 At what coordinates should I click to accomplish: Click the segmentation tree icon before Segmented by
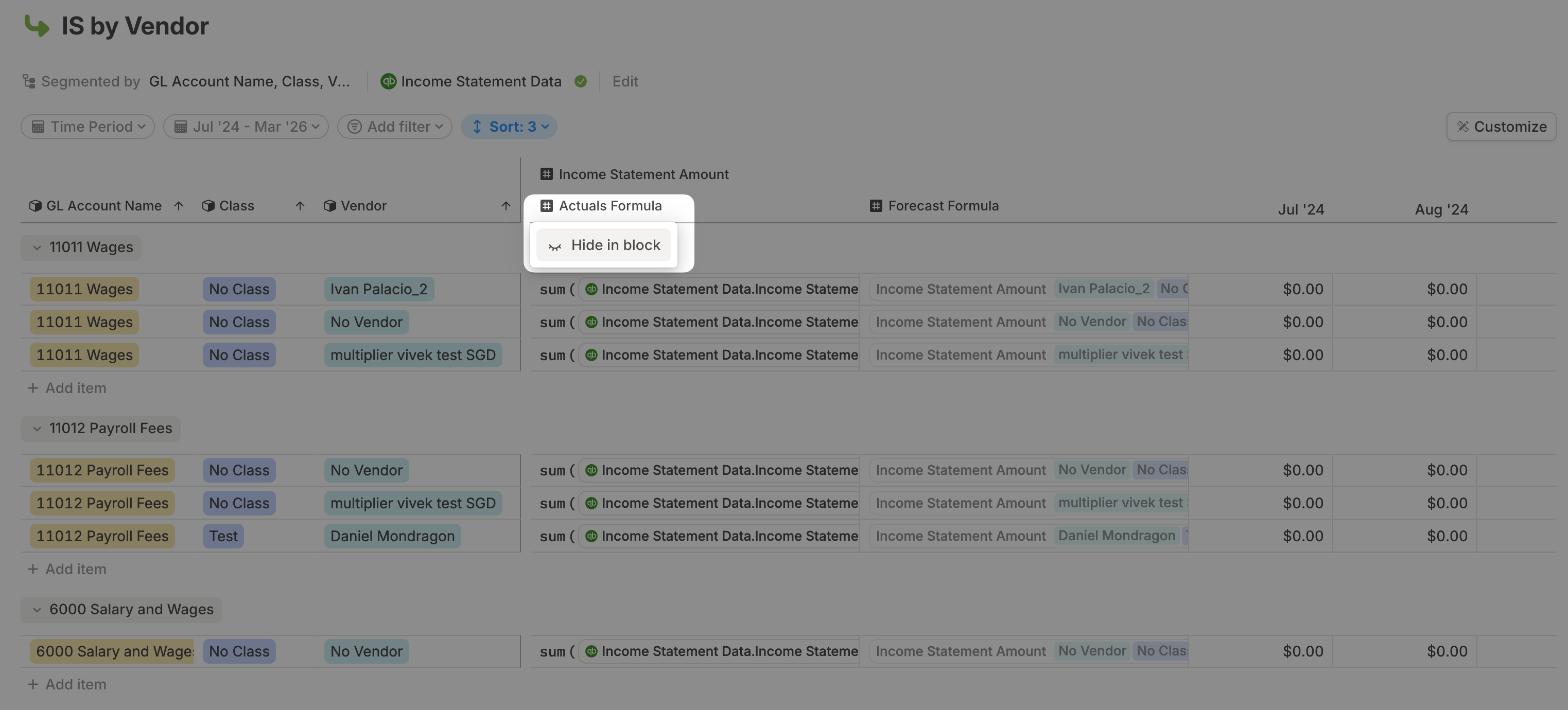[x=29, y=81]
